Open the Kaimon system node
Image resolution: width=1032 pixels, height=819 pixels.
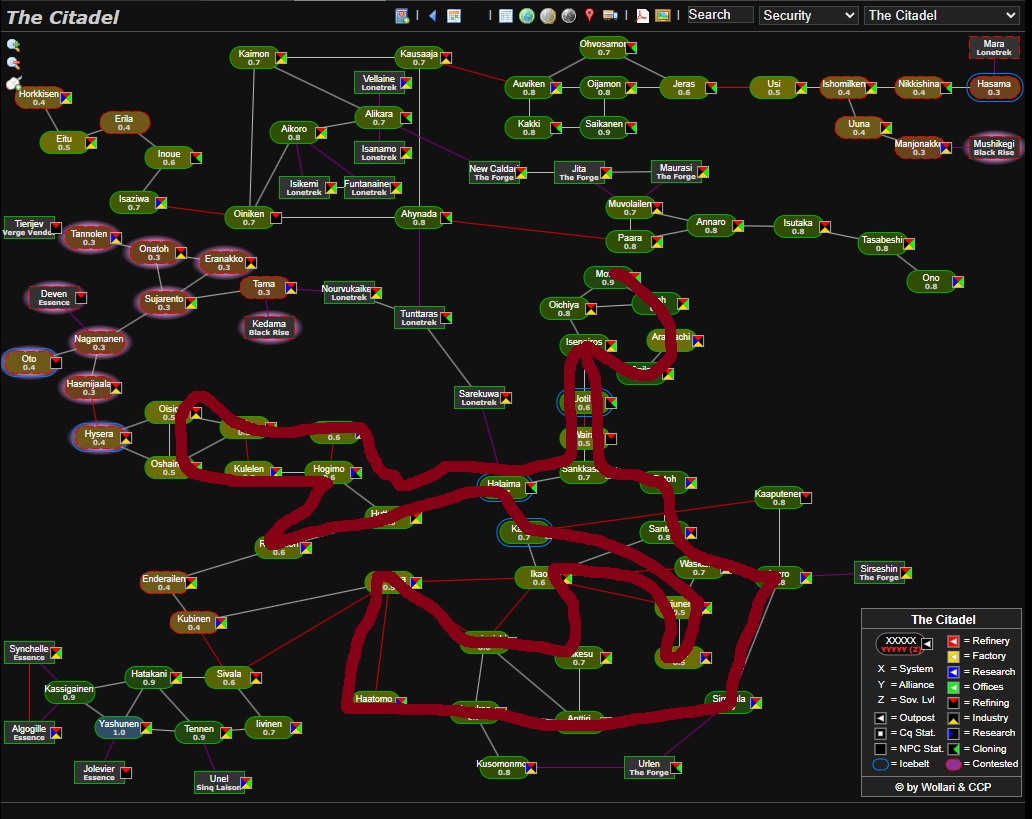(253, 57)
